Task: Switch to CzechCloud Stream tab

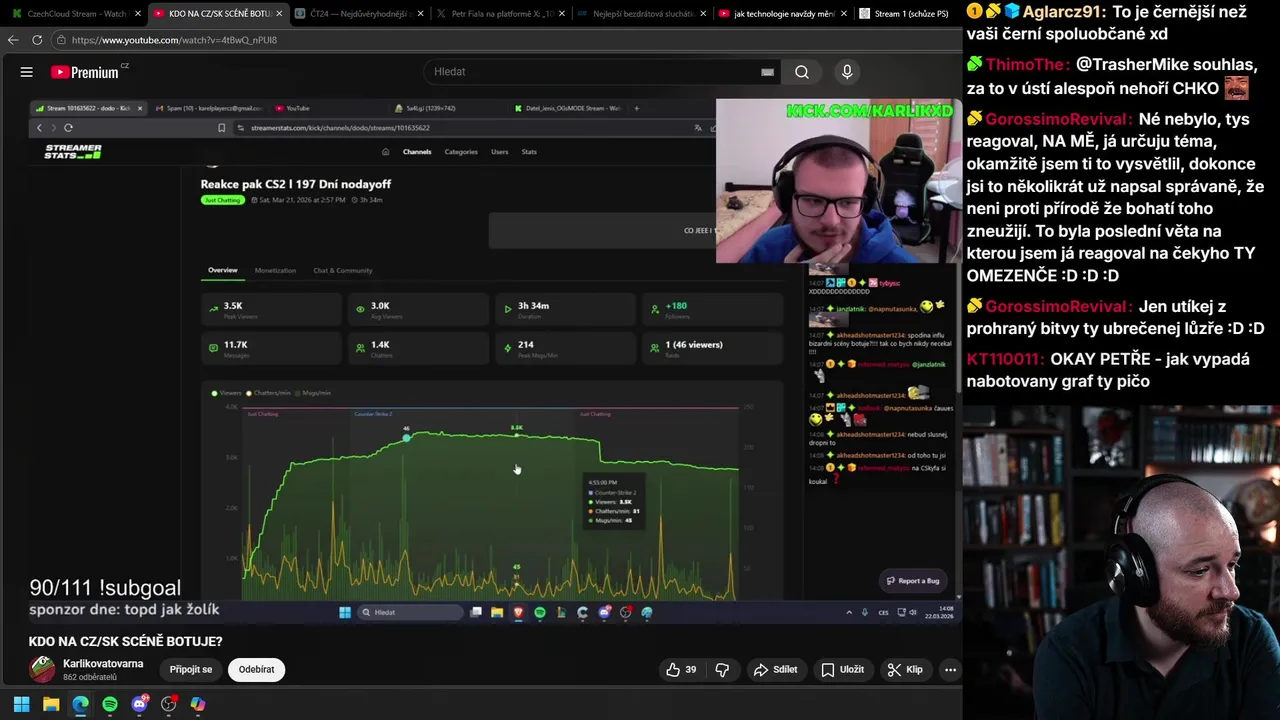Action: [x=75, y=14]
